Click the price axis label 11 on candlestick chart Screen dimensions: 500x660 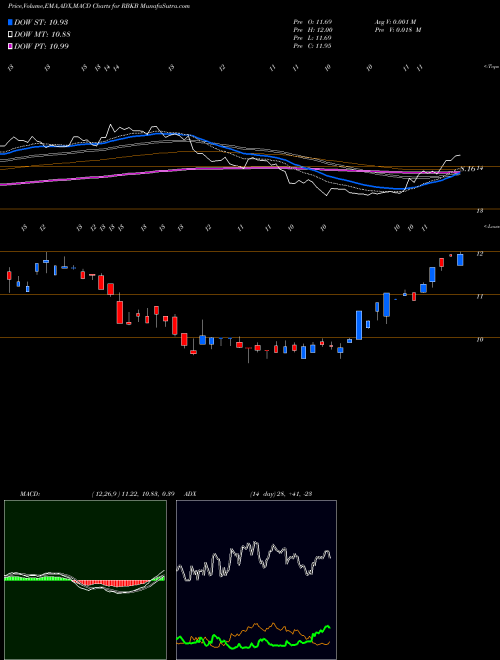[x=480, y=296]
